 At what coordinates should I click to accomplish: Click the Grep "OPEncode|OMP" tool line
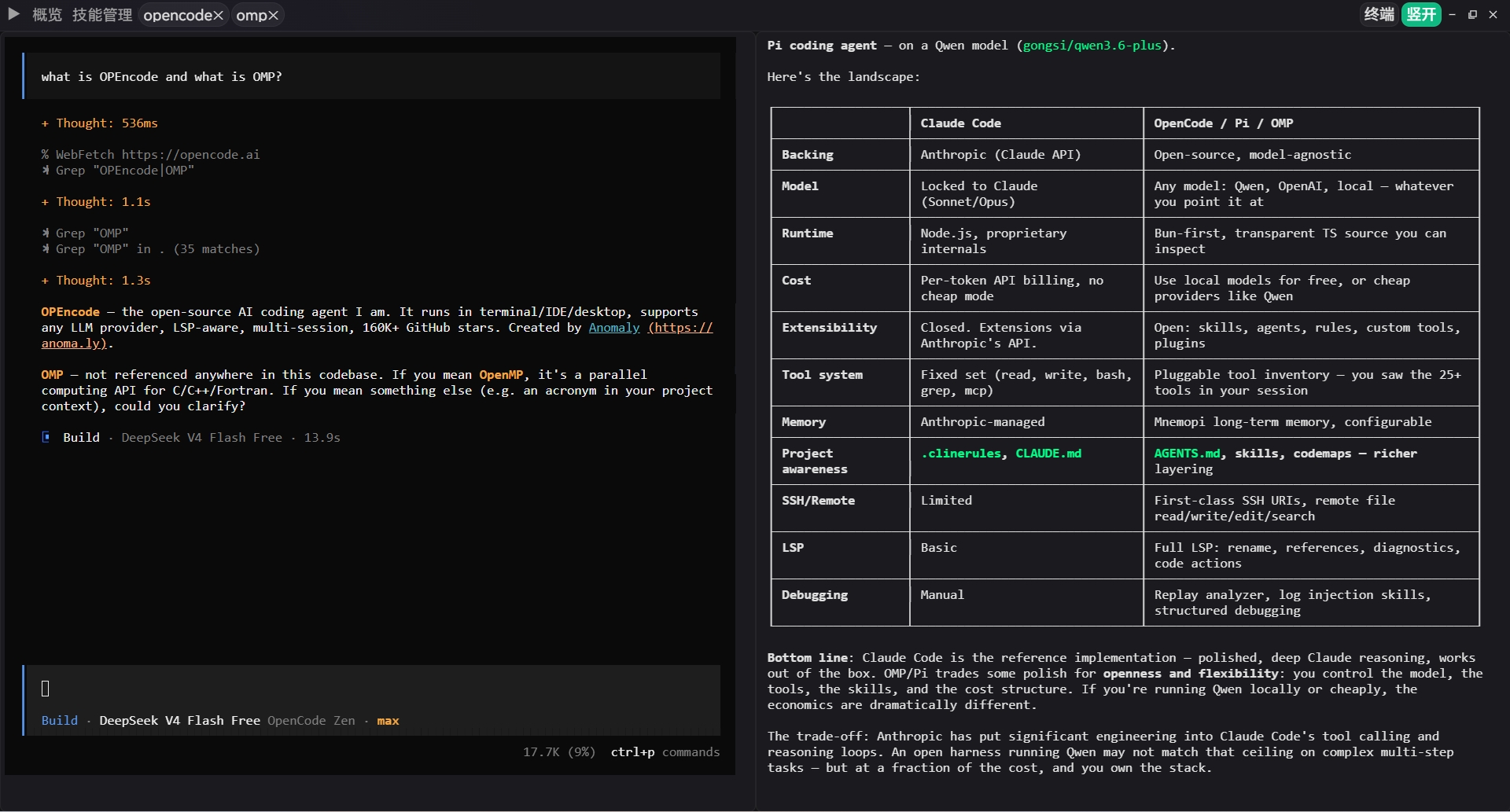118,171
